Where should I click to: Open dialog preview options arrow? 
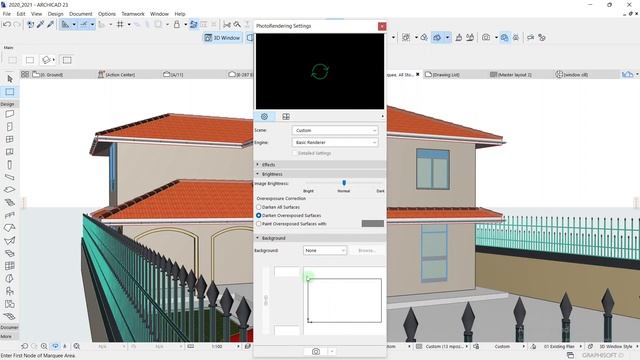click(x=382, y=117)
